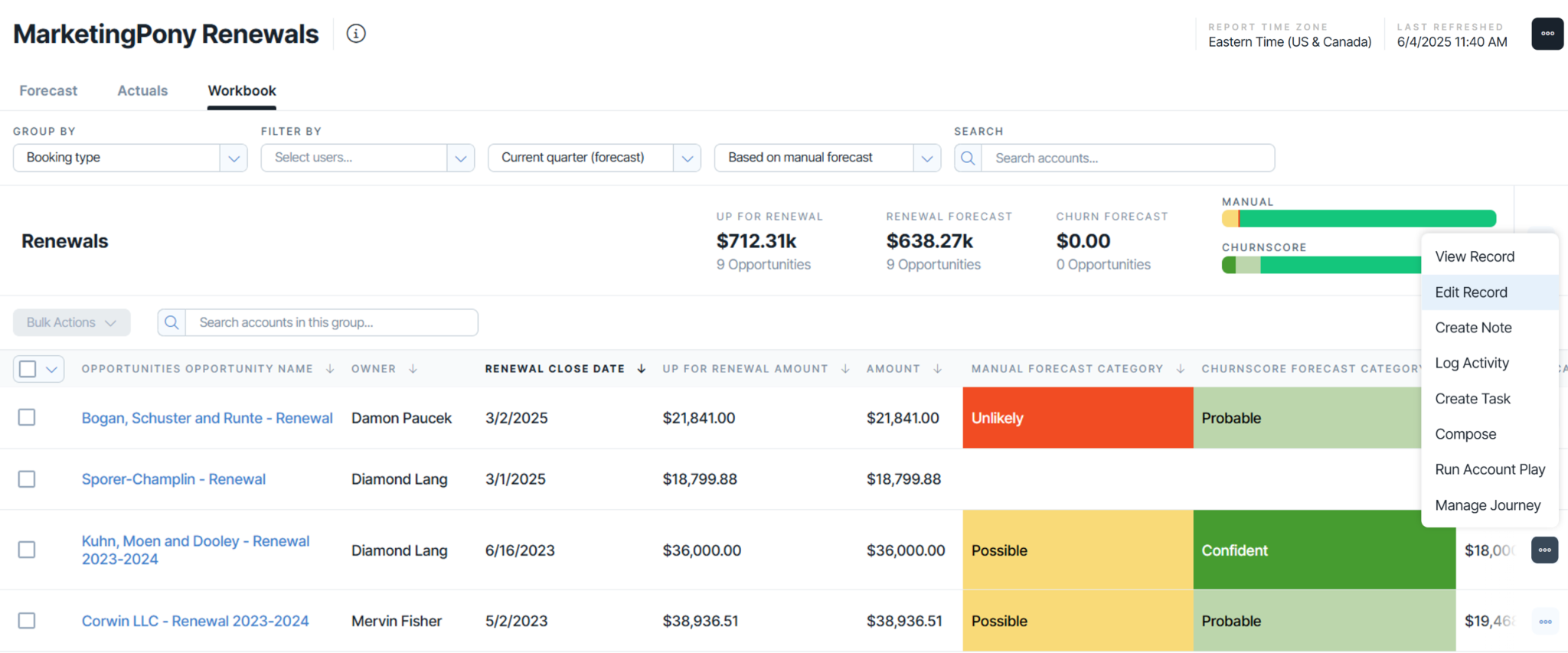Open row actions for Kuhn, Moen and Dooley

(1544, 550)
